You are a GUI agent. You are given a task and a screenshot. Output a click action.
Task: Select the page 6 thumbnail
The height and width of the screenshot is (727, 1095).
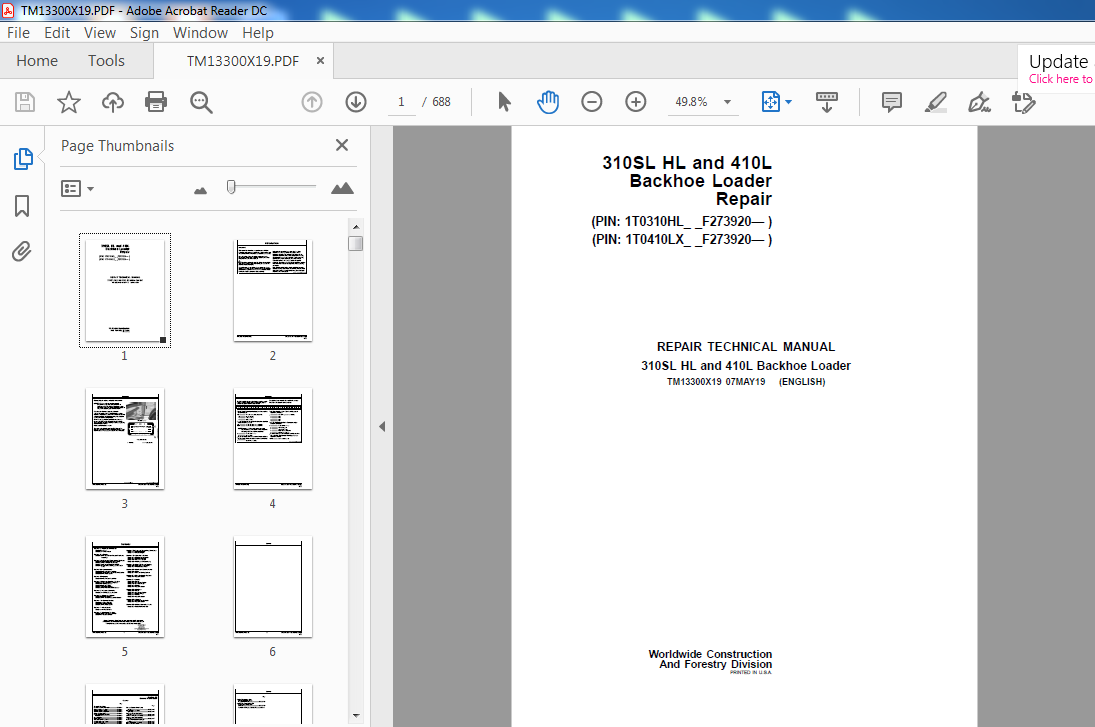click(x=272, y=587)
